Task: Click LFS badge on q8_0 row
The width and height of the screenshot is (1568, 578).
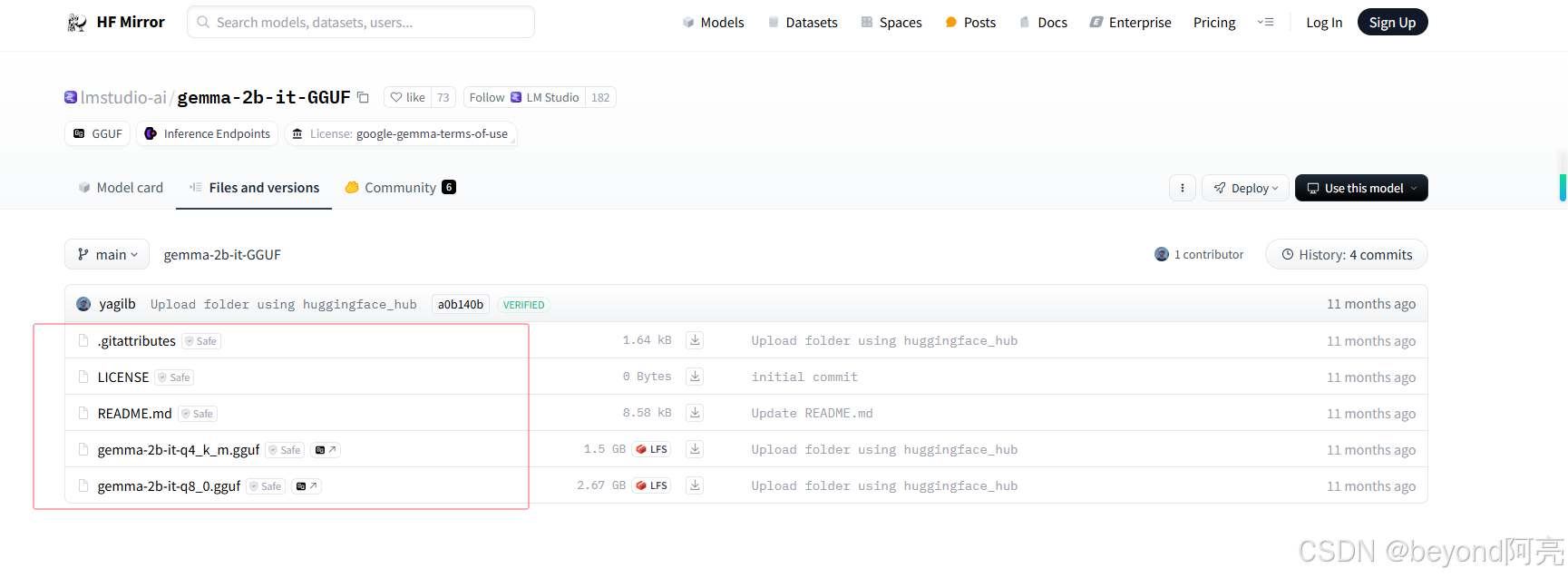Action: point(652,485)
